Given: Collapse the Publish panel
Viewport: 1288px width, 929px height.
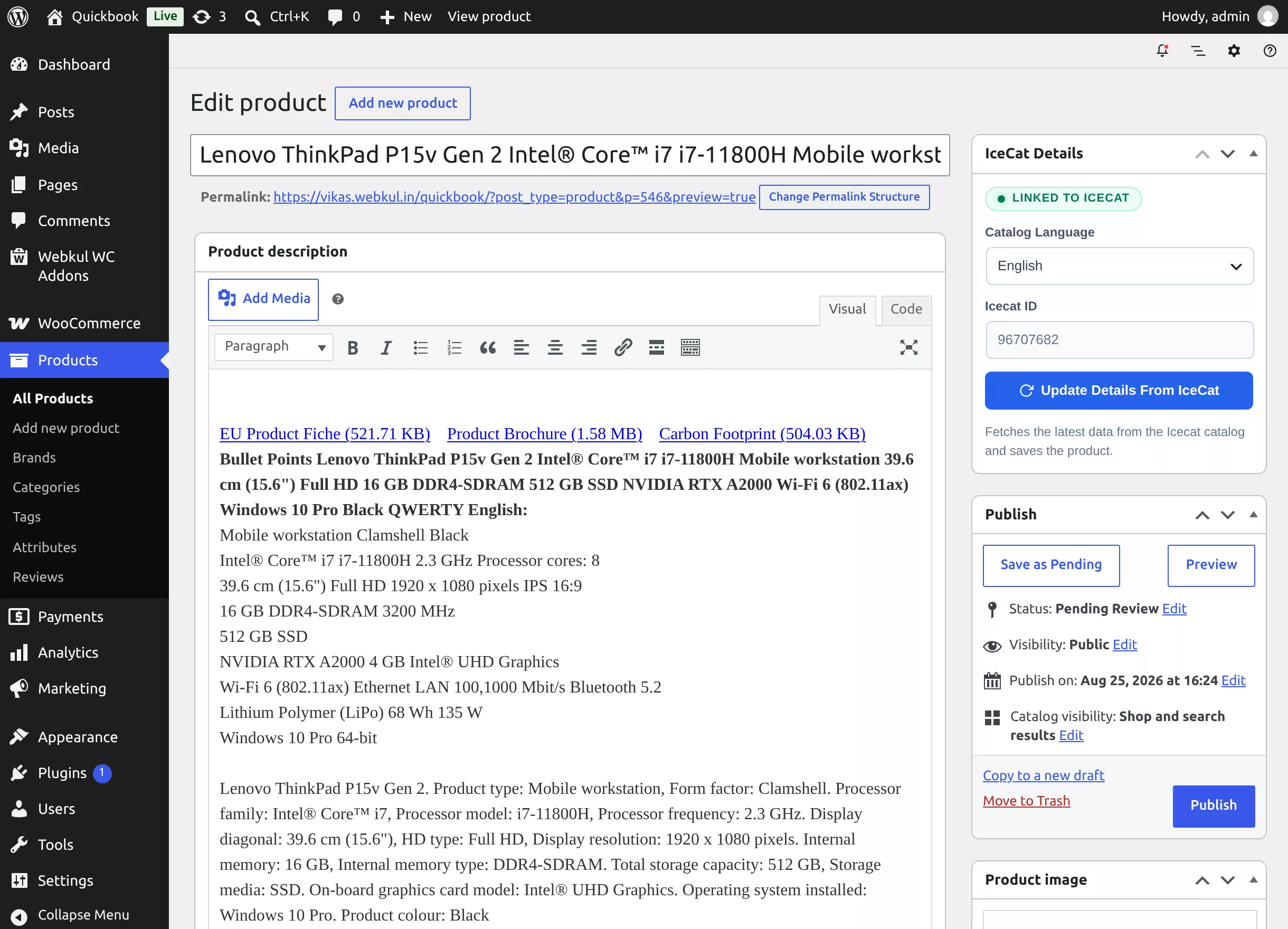Looking at the screenshot, I should (x=1253, y=515).
